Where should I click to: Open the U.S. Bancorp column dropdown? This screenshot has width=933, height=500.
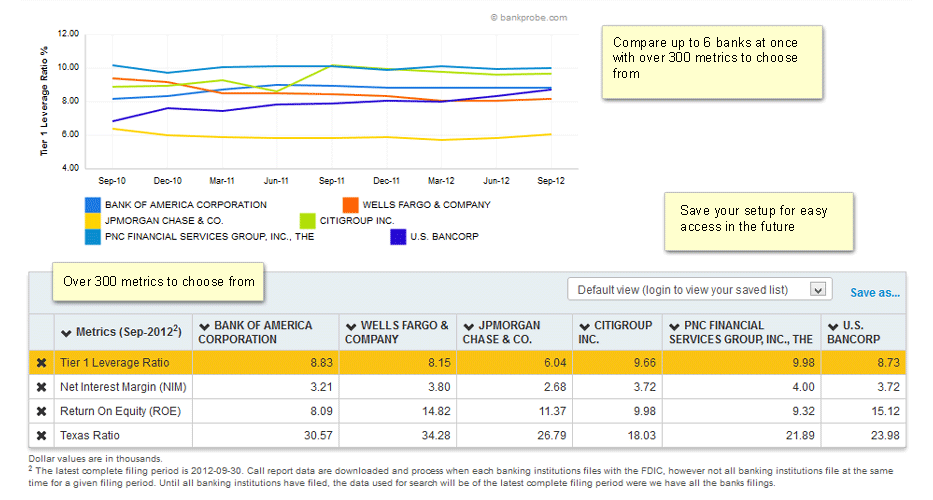click(831, 326)
